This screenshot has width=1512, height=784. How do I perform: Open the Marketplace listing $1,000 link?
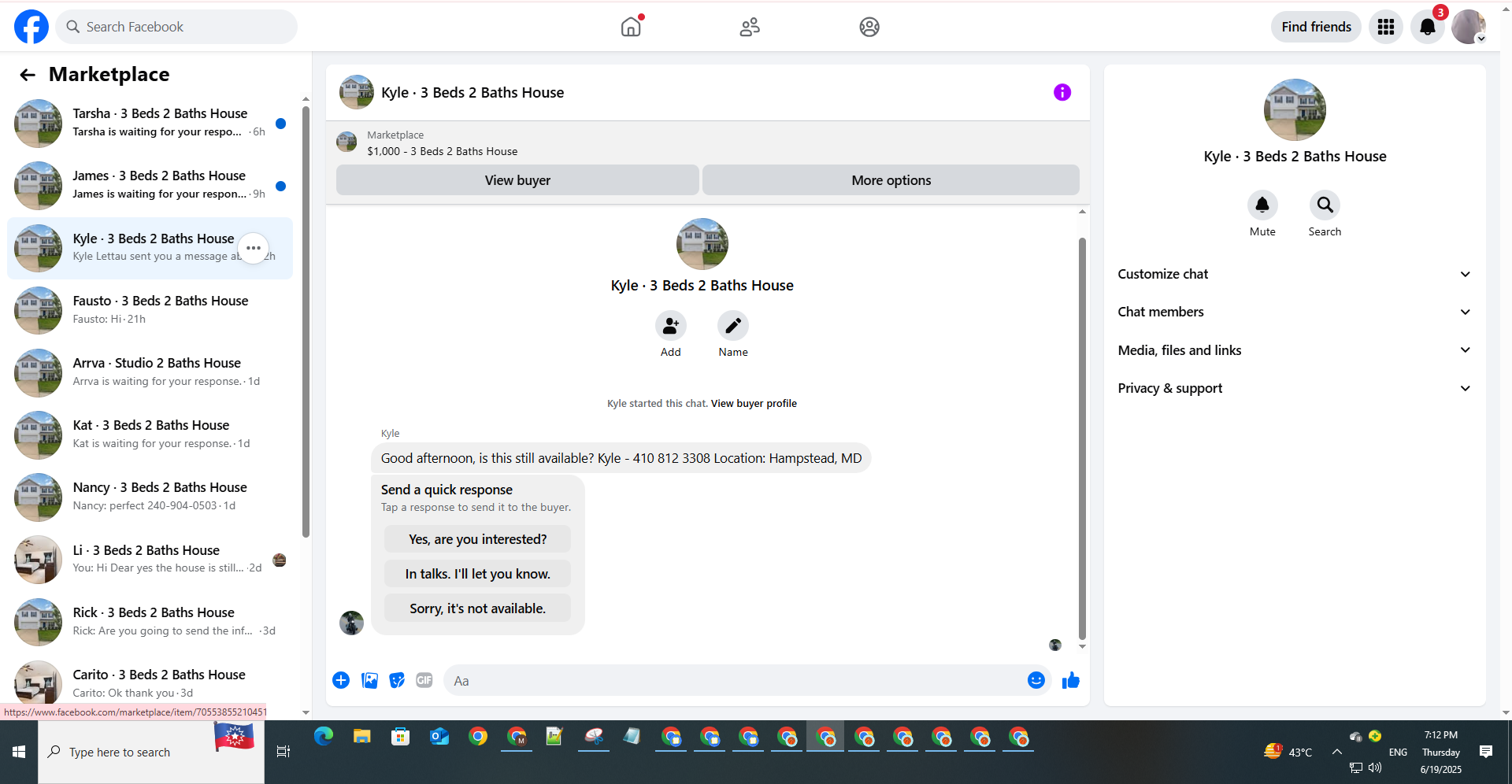pos(442,151)
